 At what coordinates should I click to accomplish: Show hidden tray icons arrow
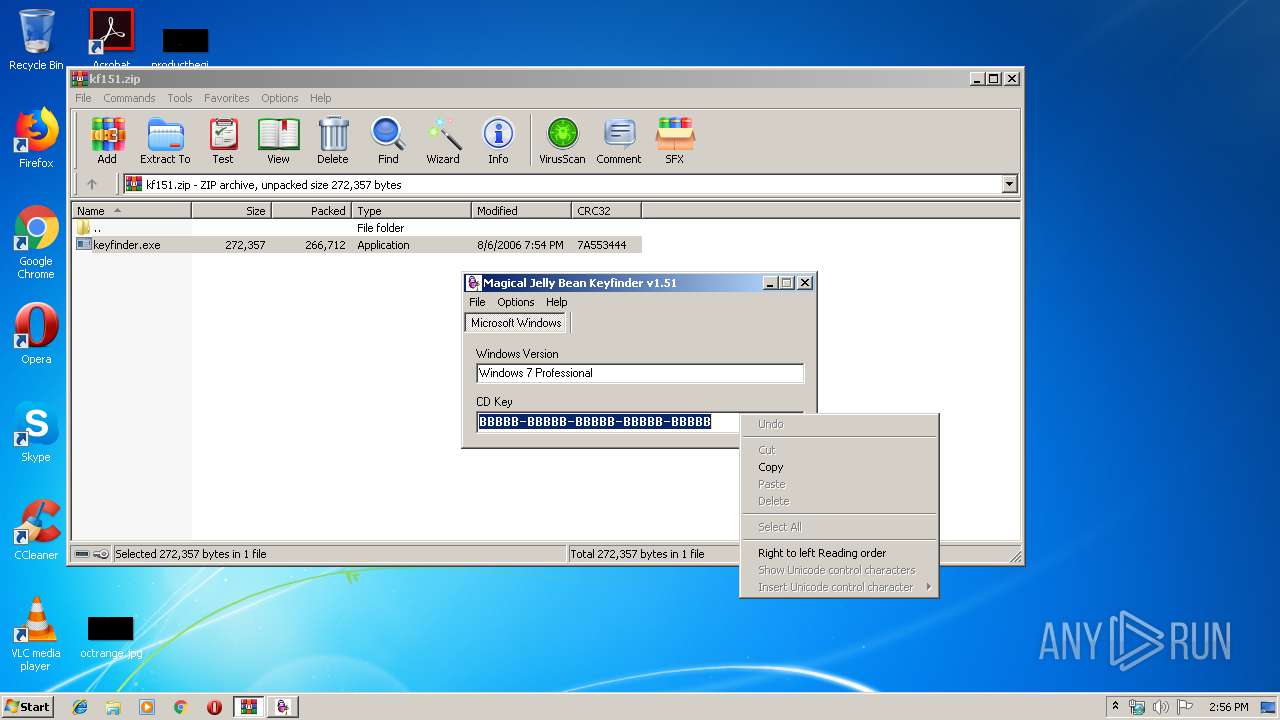pyautogui.click(x=1115, y=707)
